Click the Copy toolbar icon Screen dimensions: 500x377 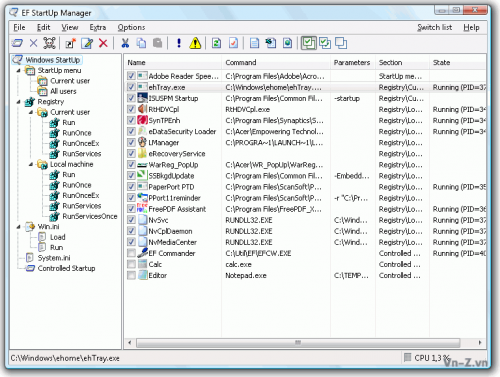point(141,43)
